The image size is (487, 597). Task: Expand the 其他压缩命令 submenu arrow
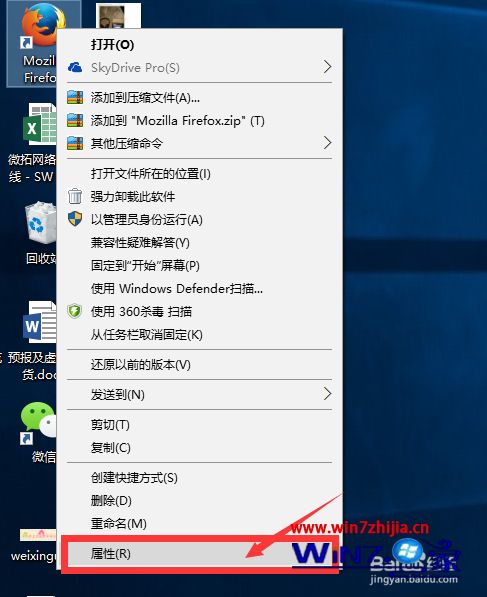tap(327, 143)
